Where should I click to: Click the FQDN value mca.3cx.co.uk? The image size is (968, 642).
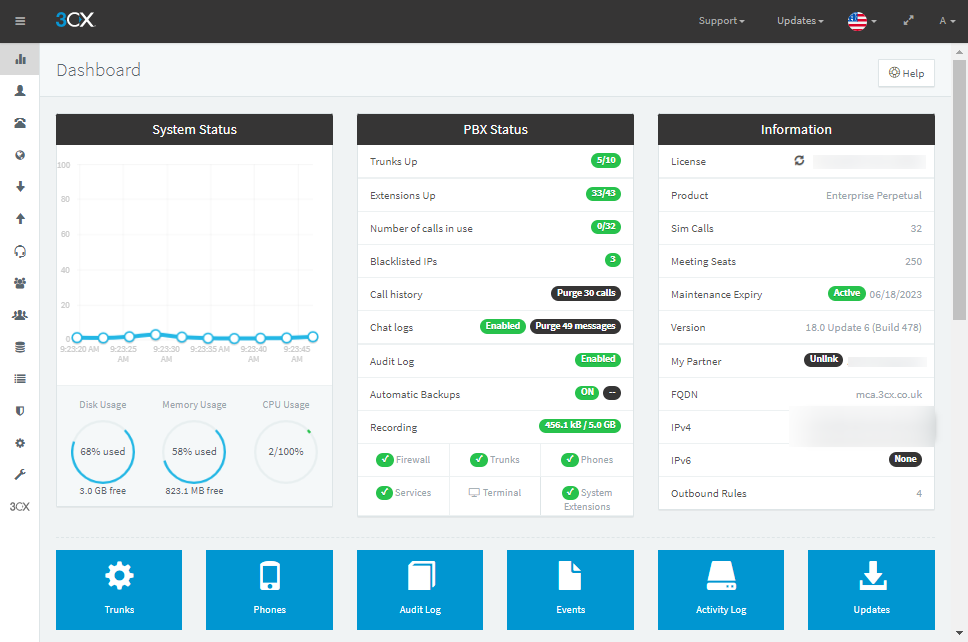(x=889, y=394)
